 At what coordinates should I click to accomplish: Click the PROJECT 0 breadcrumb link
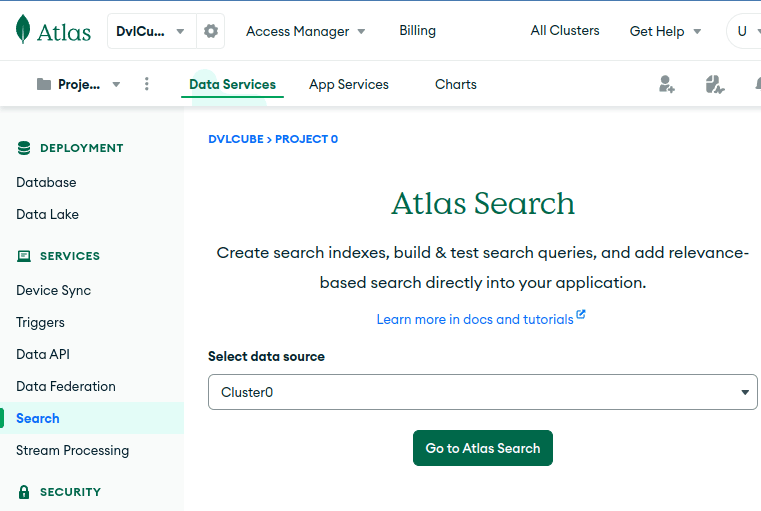point(306,139)
